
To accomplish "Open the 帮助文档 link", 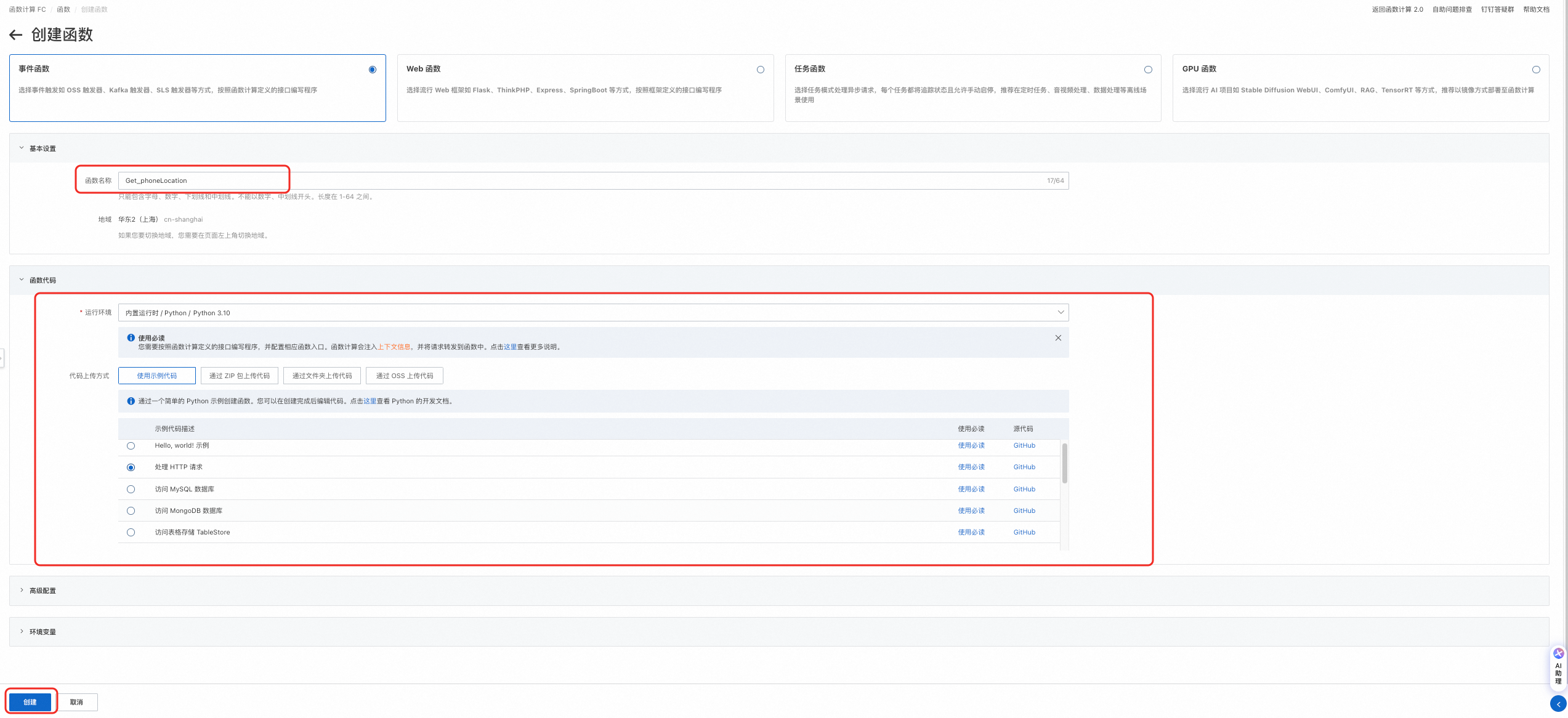I will [x=1536, y=9].
